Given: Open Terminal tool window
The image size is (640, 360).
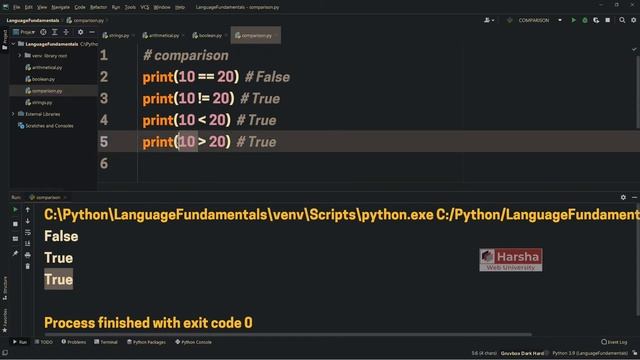Looking at the screenshot, I should (106, 342).
